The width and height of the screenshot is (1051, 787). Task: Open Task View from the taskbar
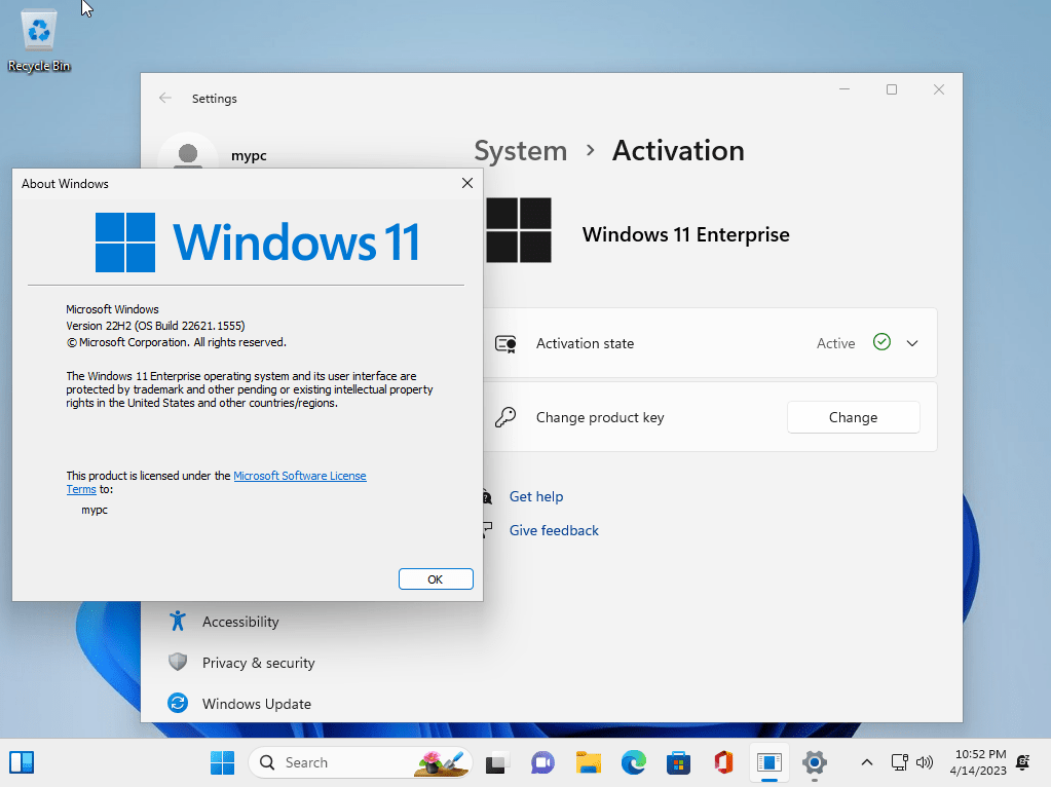click(x=496, y=763)
